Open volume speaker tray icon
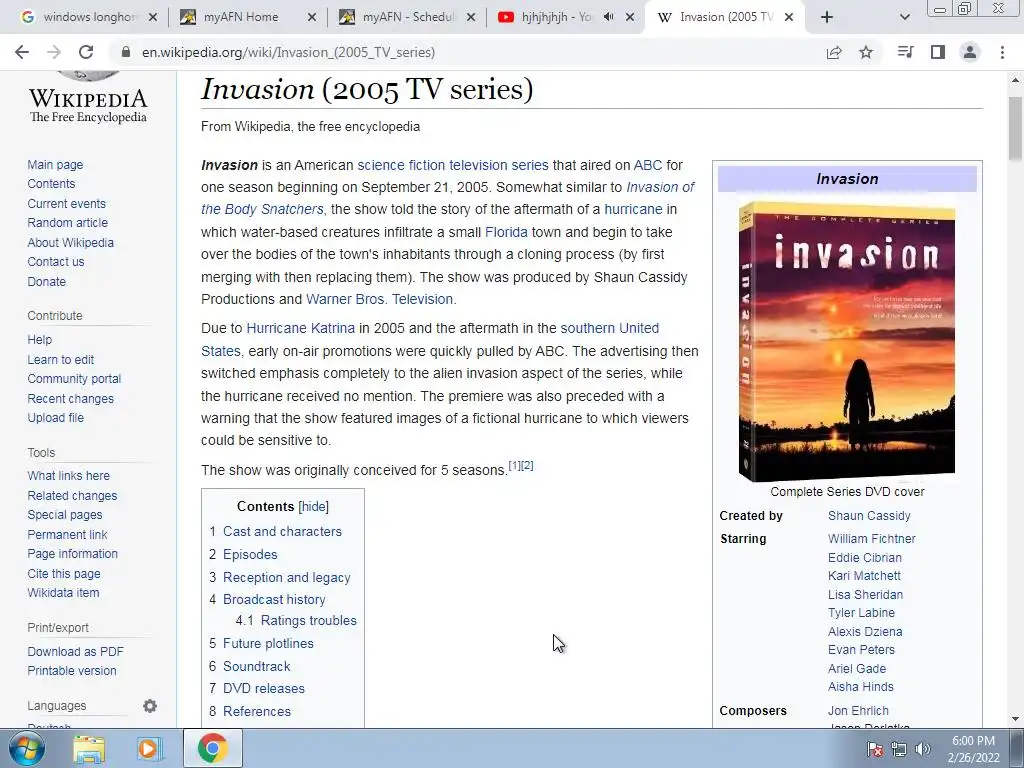 point(923,749)
